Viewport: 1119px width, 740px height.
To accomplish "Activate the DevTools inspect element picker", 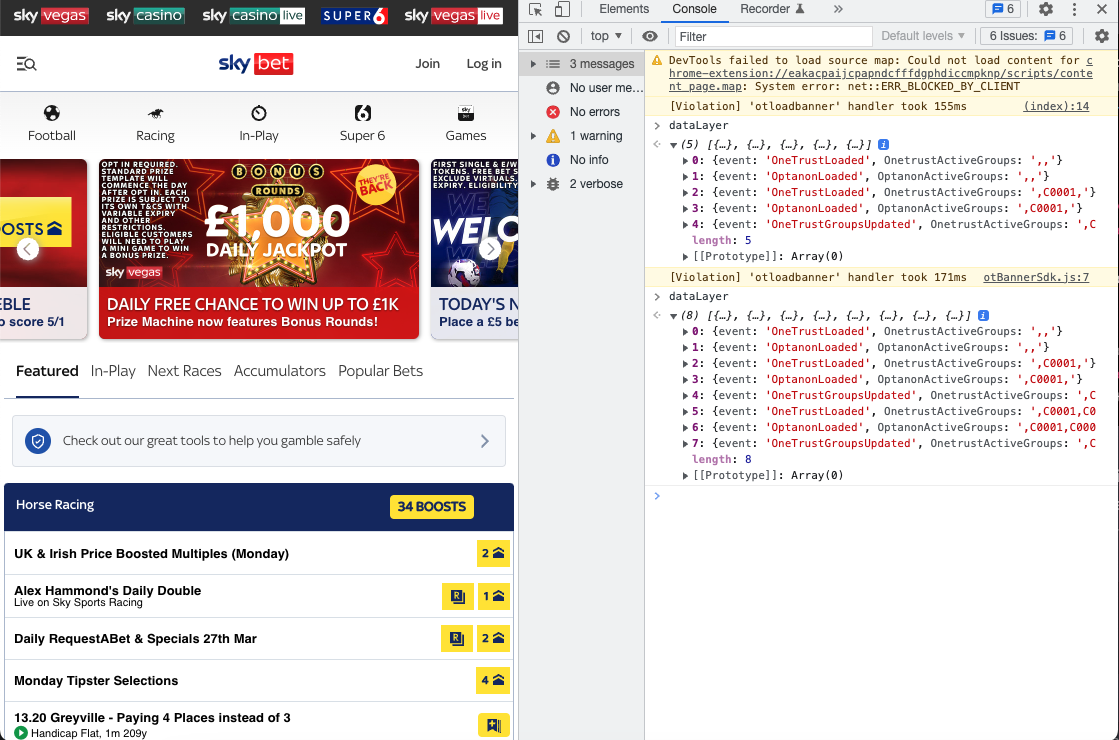I will coord(535,9).
